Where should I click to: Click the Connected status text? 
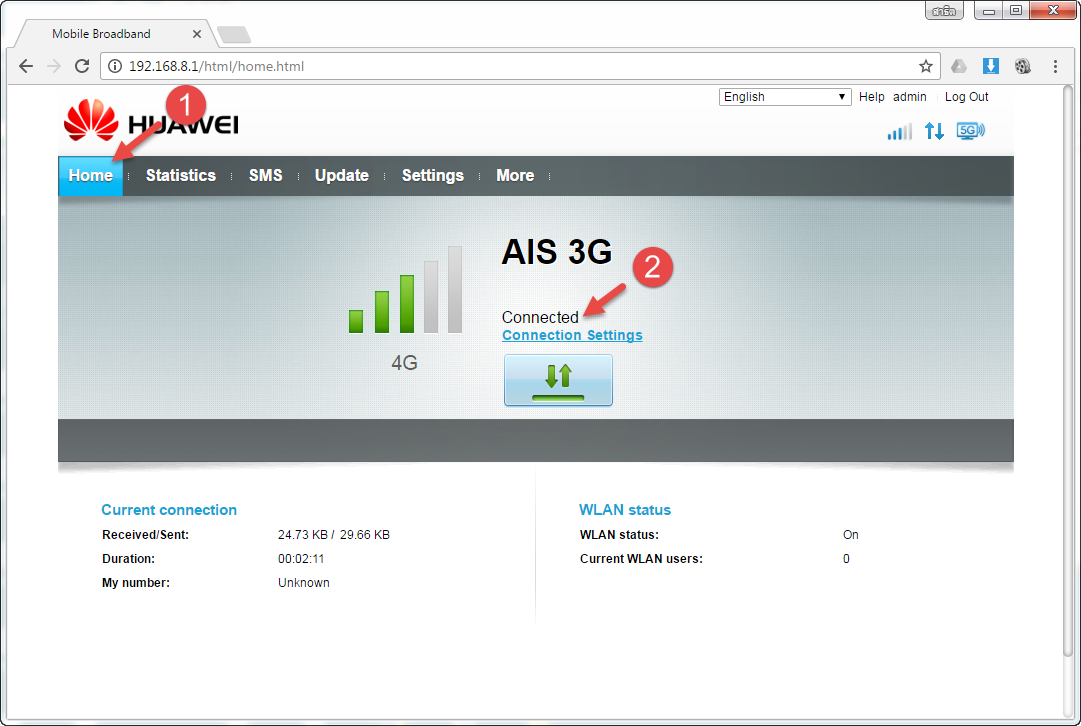click(540, 317)
